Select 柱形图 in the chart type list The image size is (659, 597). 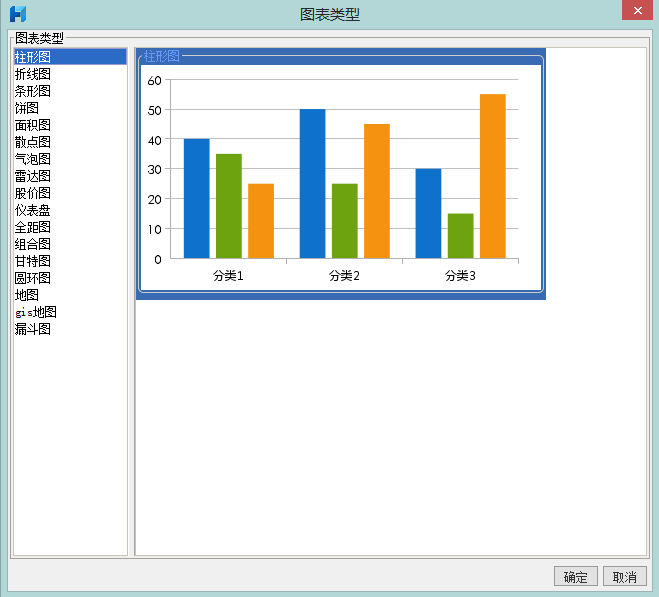pyautogui.click(x=70, y=57)
